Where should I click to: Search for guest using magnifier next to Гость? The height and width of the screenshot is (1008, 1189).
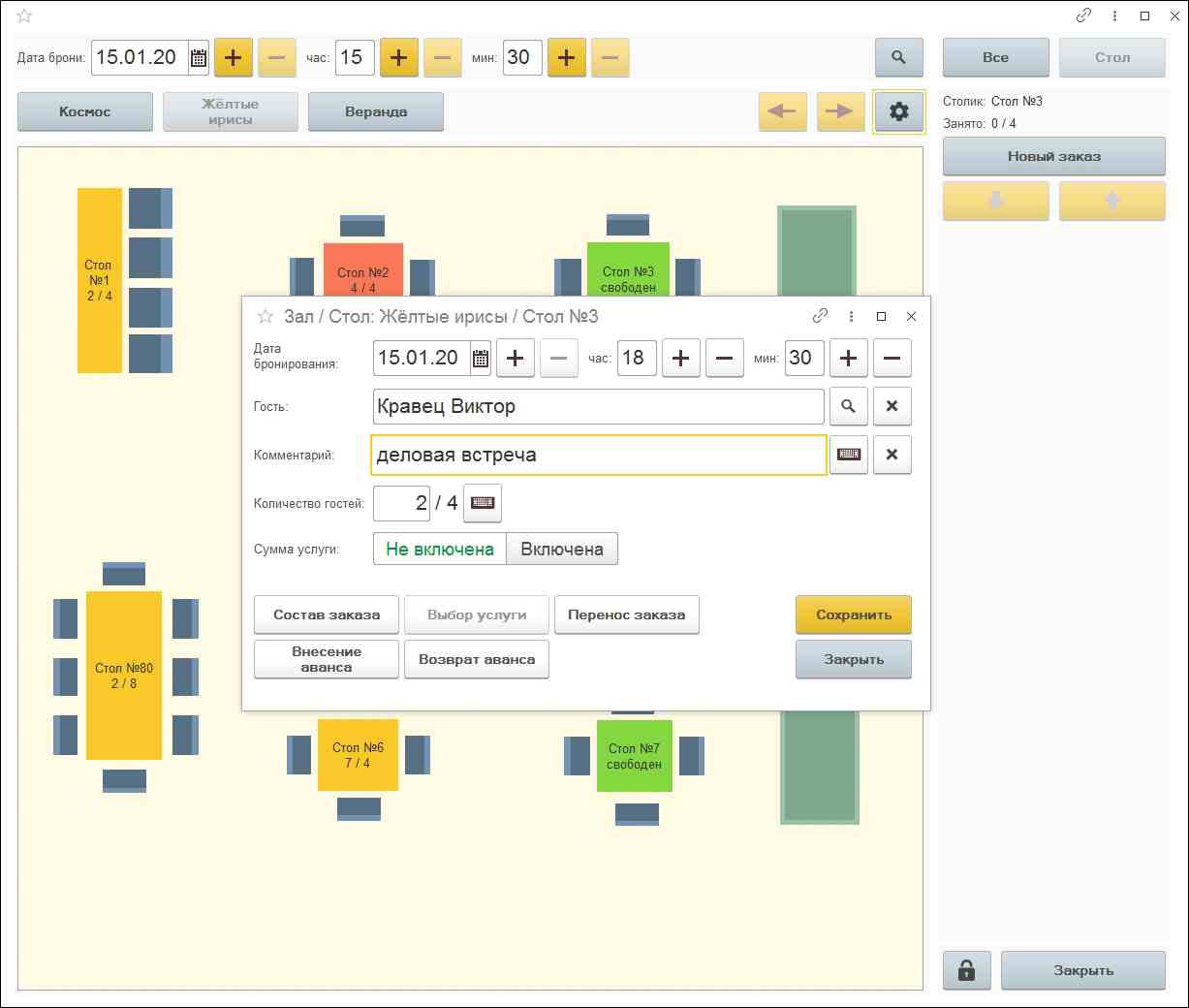(848, 407)
